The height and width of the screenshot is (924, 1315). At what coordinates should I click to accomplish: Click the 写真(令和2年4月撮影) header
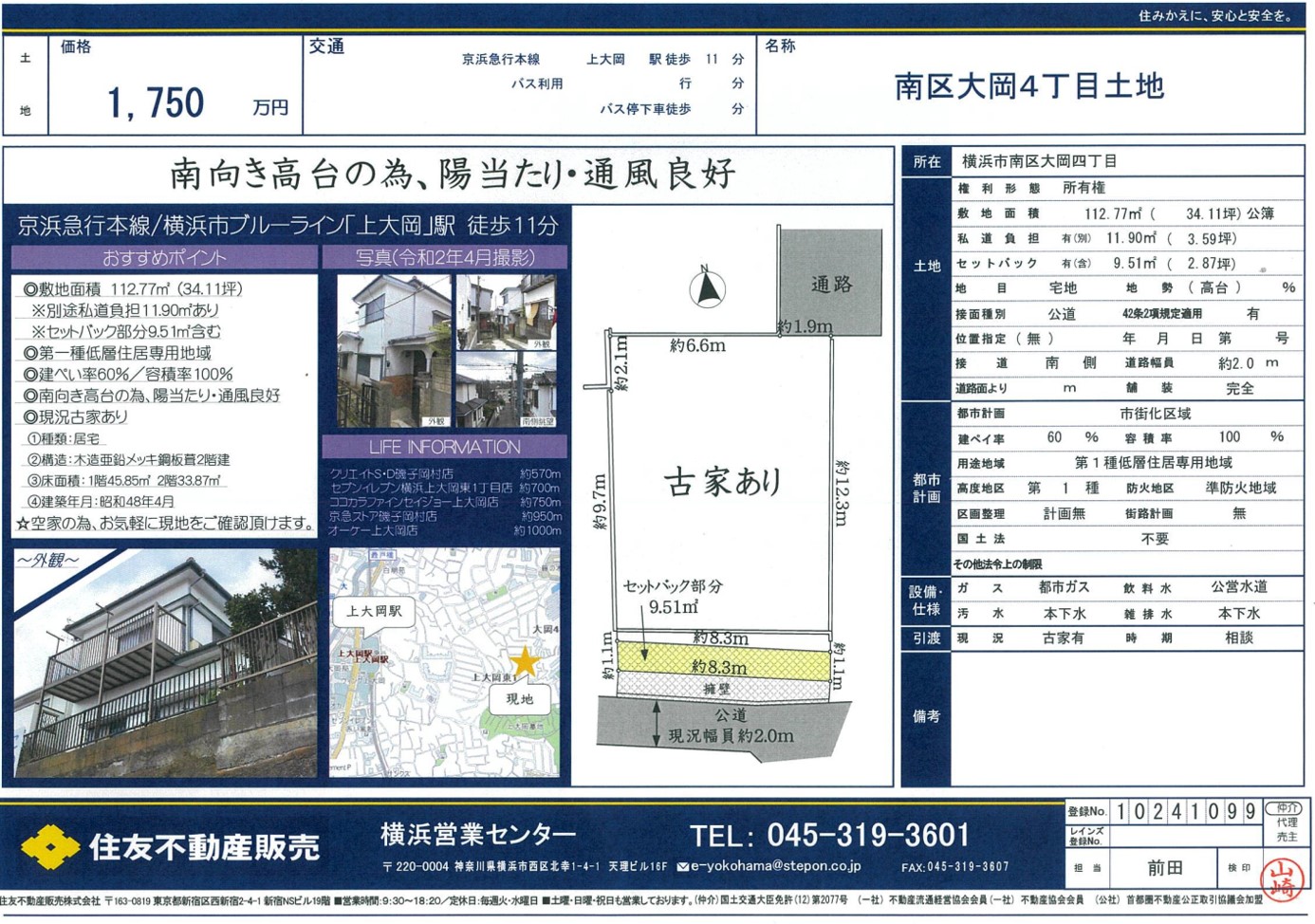[x=444, y=257]
